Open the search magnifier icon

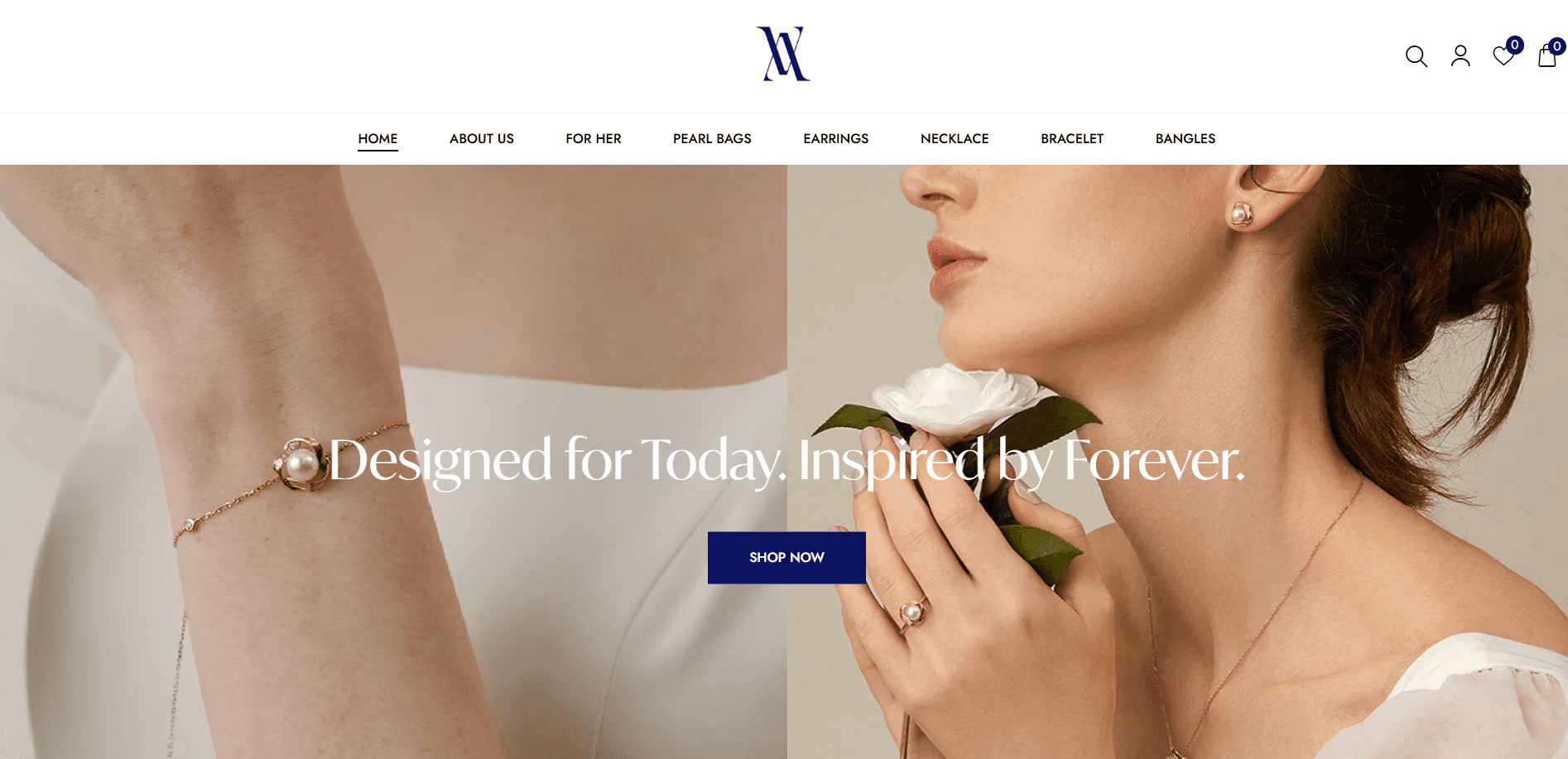point(1416,56)
